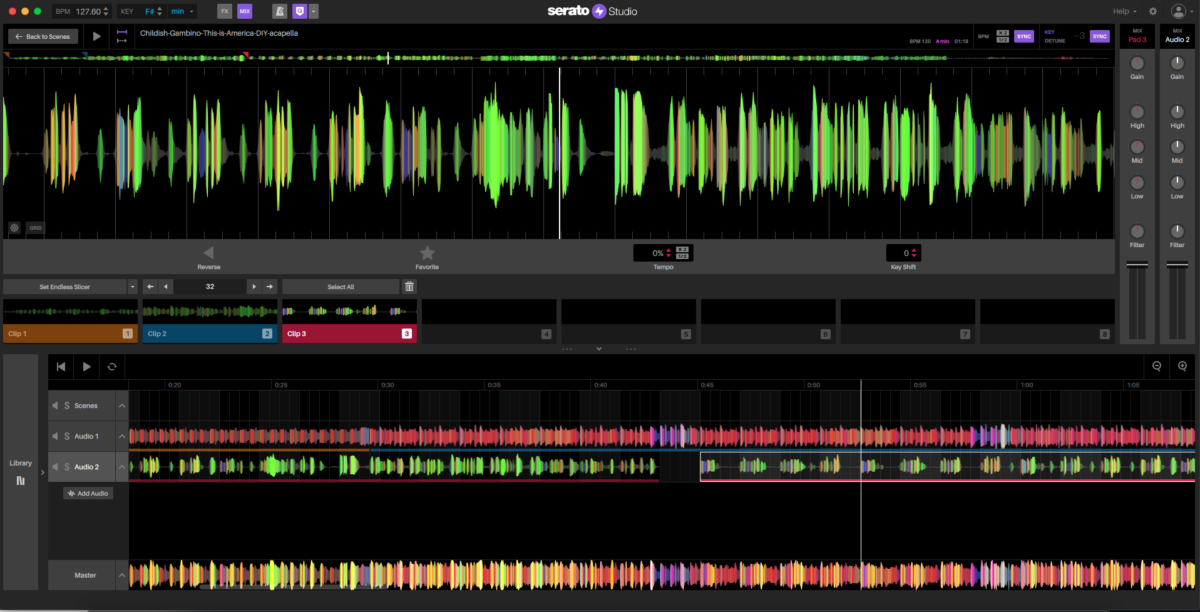Mark sample as Favorite with star
Viewport: 1200px width, 612px height.
pyautogui.click(x=427, y=253)
